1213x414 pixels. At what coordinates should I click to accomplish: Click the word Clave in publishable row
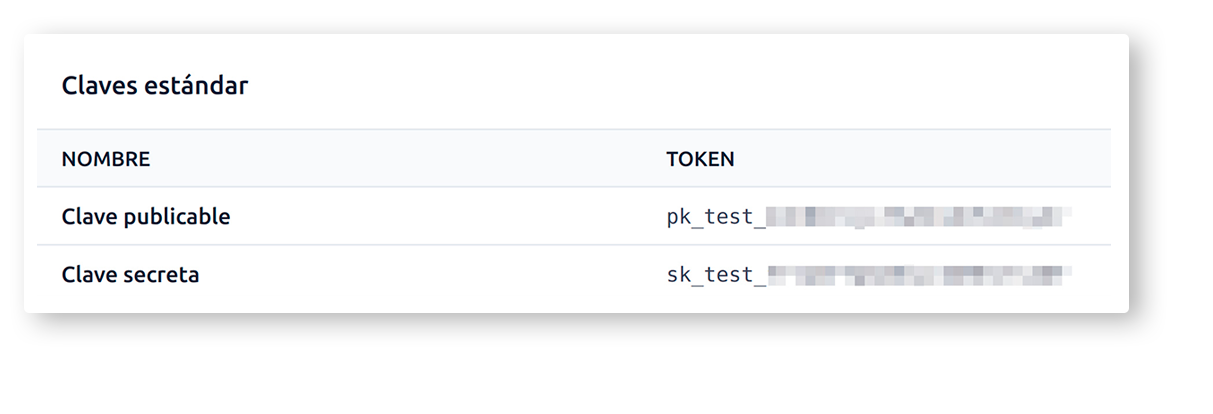pyautogui.click(x=90, y=217)
